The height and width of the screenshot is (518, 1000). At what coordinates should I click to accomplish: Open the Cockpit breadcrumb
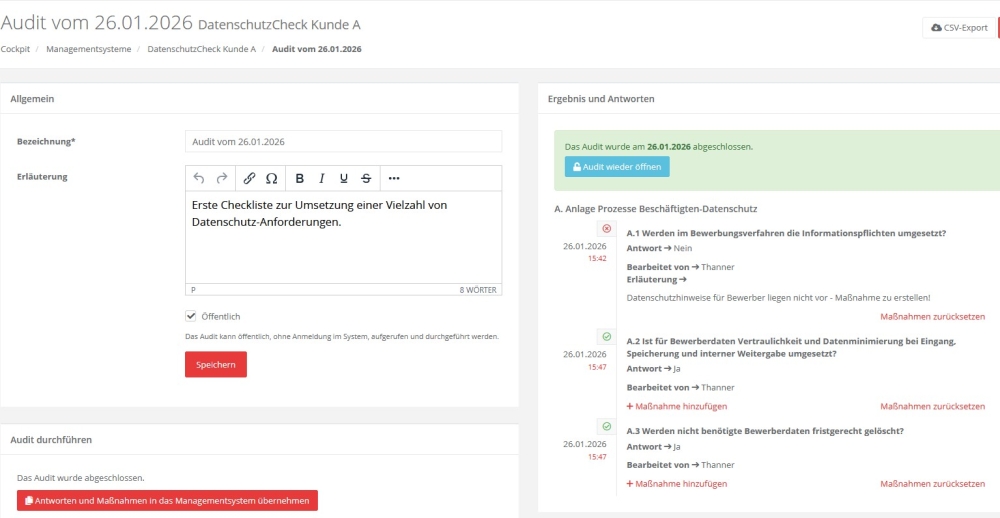[15, 48]
